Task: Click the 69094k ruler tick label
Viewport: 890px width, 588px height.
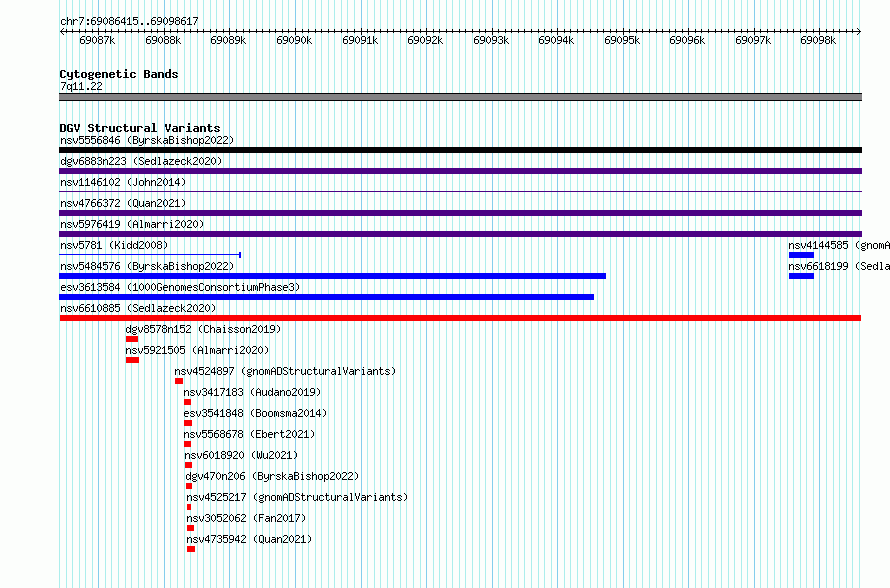Action: [x=556, y=40]
